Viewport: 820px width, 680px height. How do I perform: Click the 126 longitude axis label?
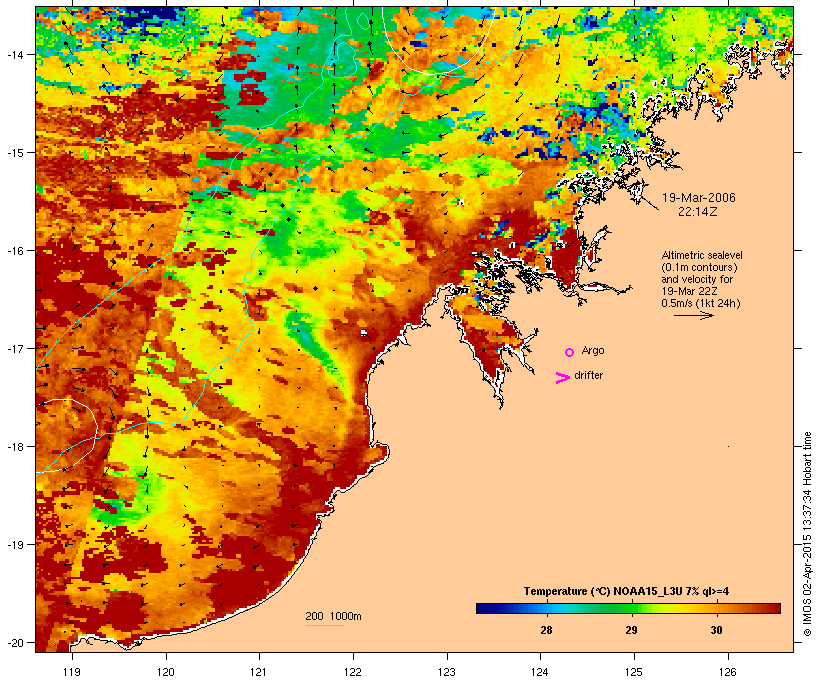tap(728, 672)
